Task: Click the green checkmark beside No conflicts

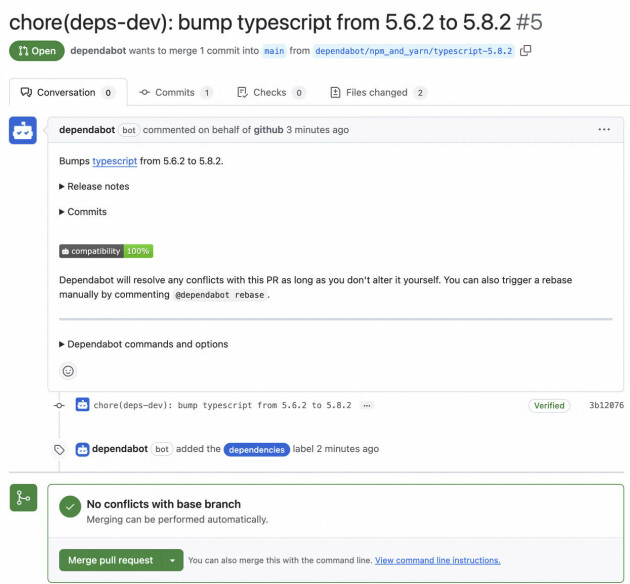Action: pos(70,507)
